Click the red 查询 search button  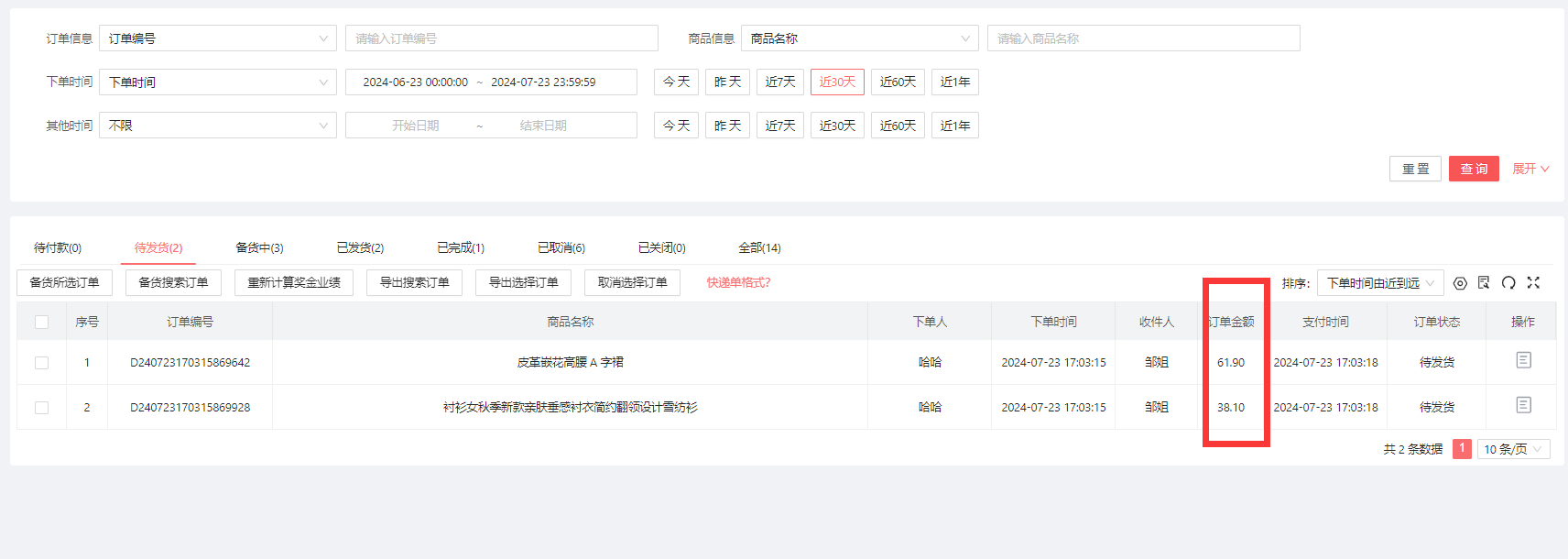1473,169
